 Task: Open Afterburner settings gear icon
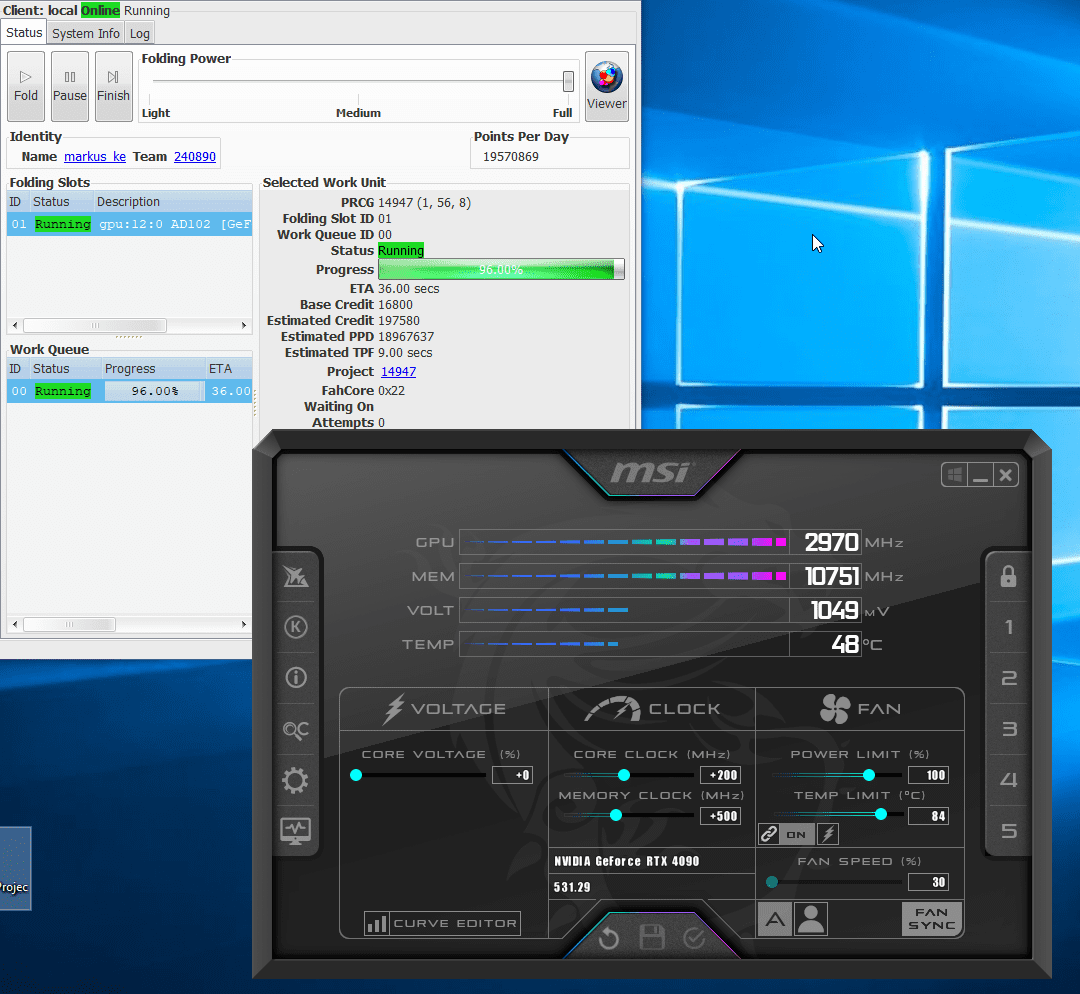tap(295, 780)
